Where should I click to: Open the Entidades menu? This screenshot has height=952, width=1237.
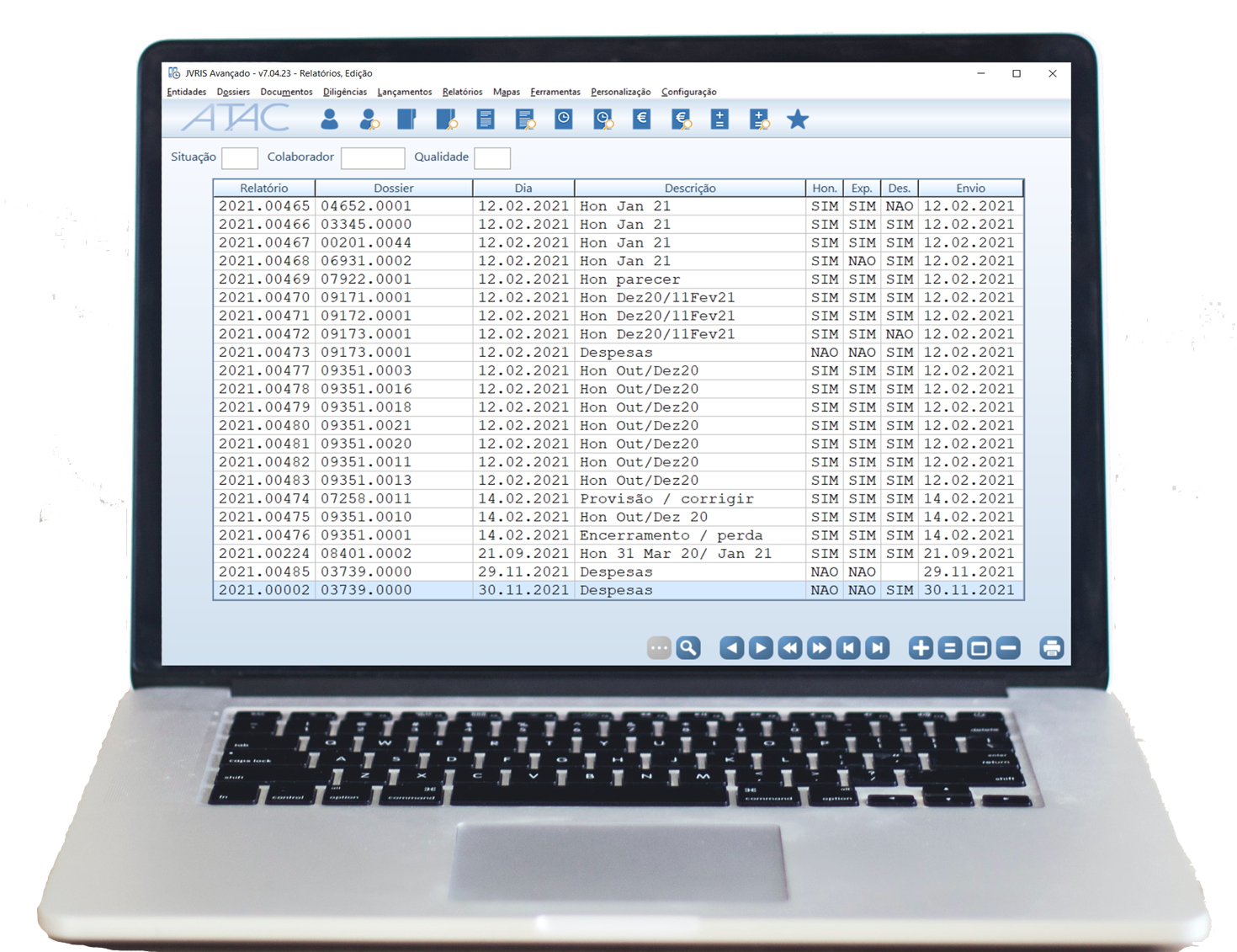(187, 92)
